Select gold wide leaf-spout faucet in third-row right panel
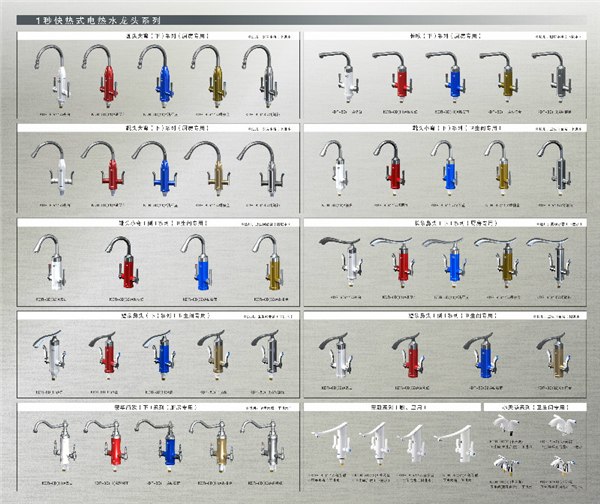 click(496, 263)
